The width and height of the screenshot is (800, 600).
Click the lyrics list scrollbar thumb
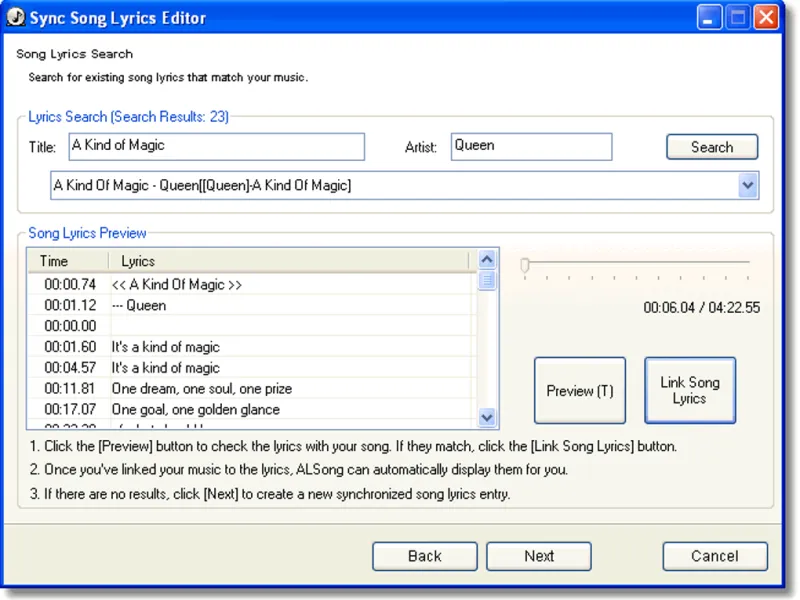487,280
